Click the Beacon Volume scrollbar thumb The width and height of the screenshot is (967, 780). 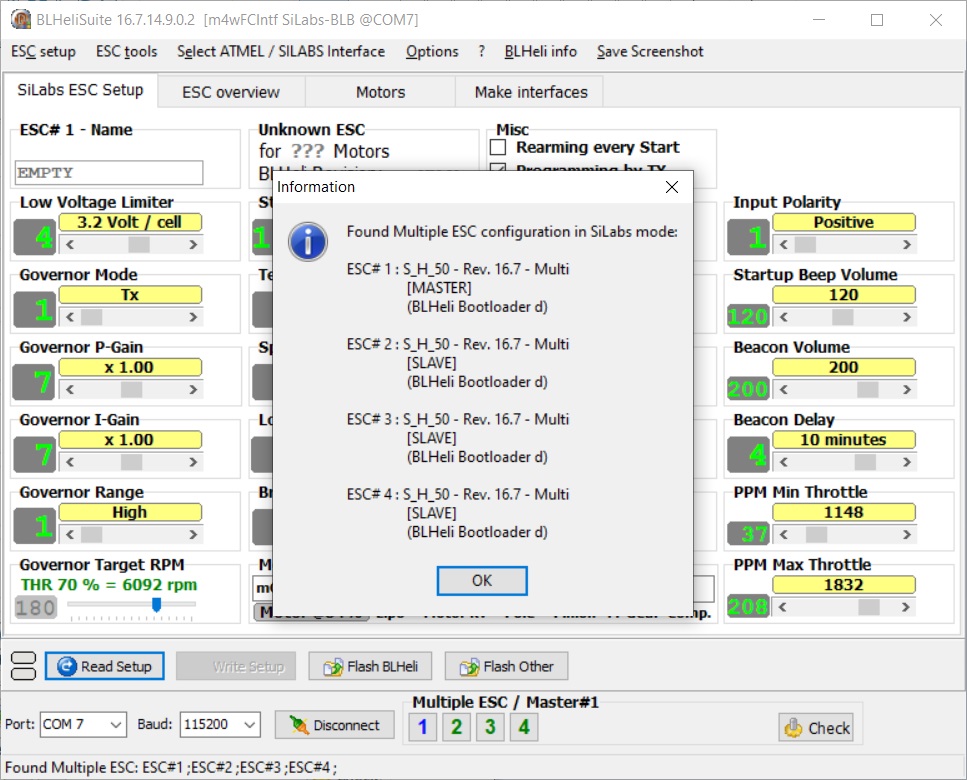tap(868, 390)
